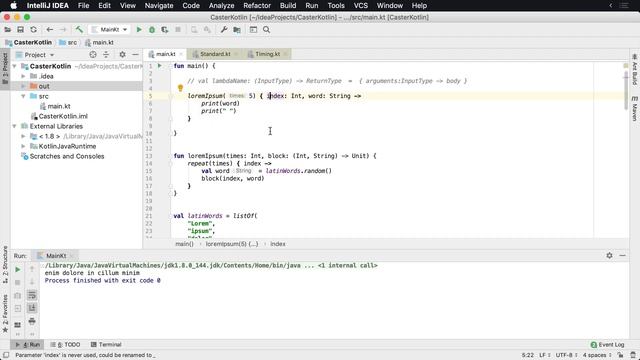Open the MainKt run configuration dropdown
Viewport: 640px width, 360px height.
[110, 30]
